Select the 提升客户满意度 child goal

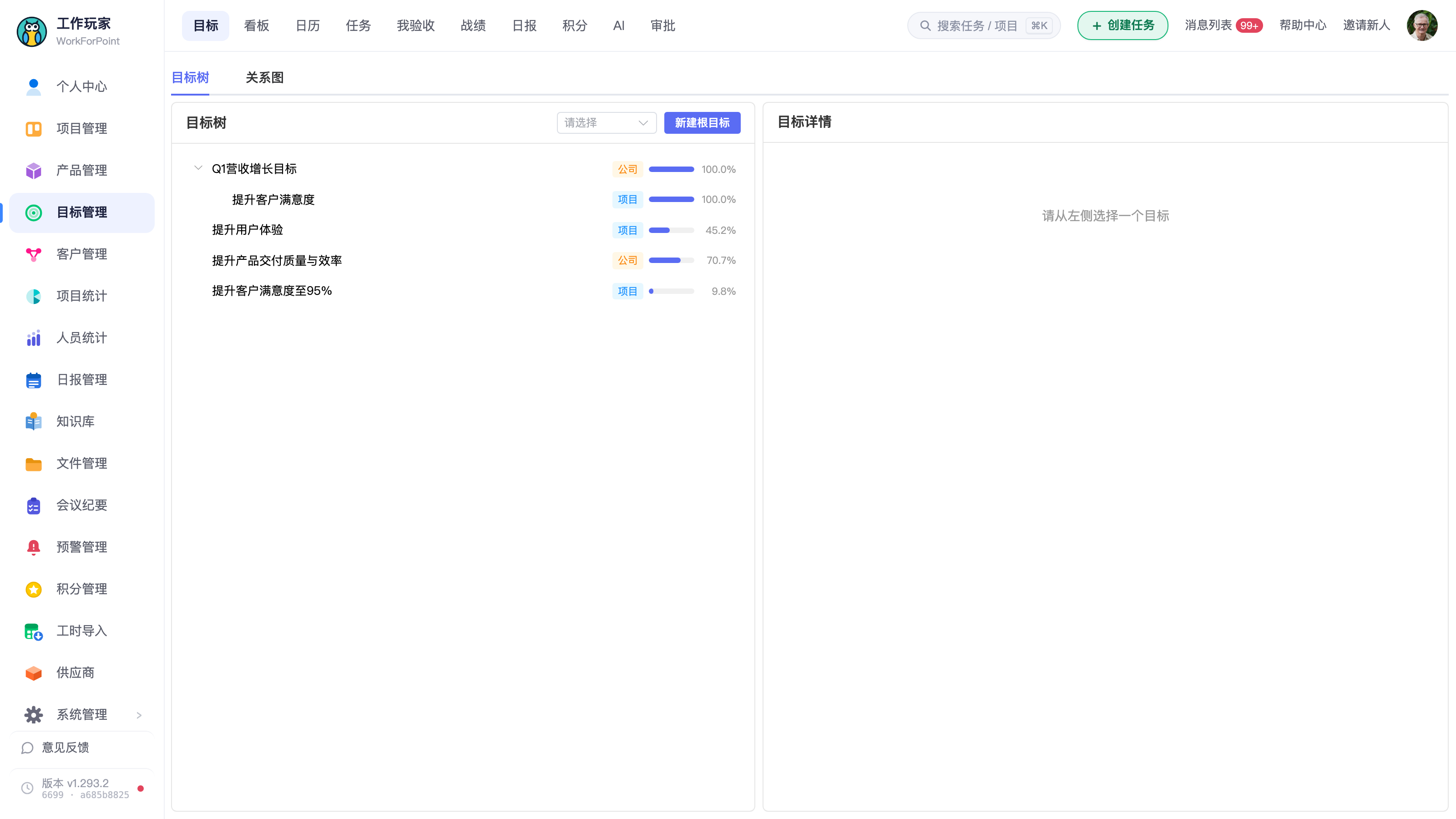tap(273, 200)
